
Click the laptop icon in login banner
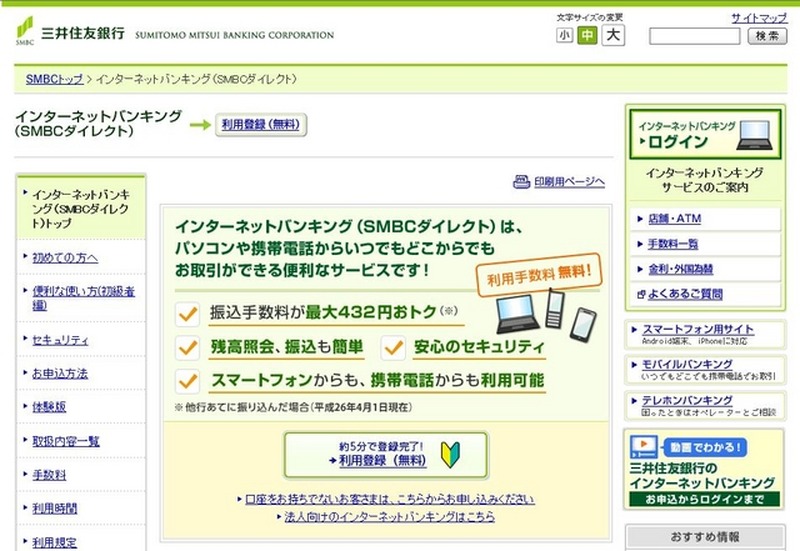click(x=756, y=134)
